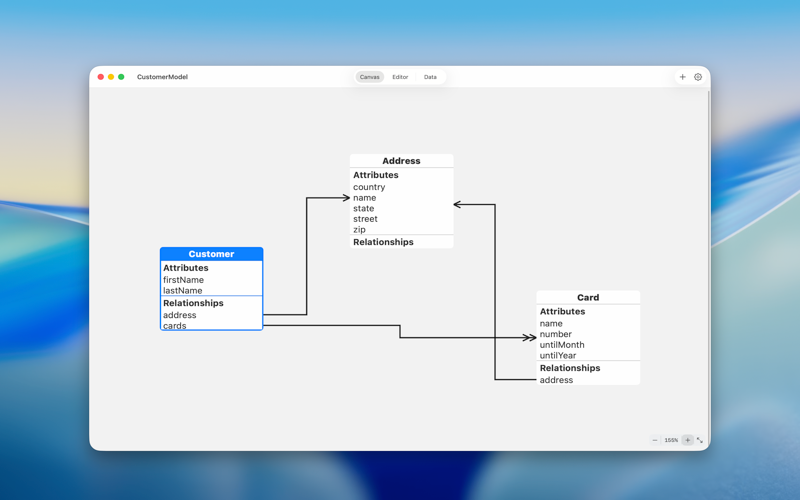Select the zip attribute in Address
Viewport: 800px width, 500px height.
coord(359,229)
